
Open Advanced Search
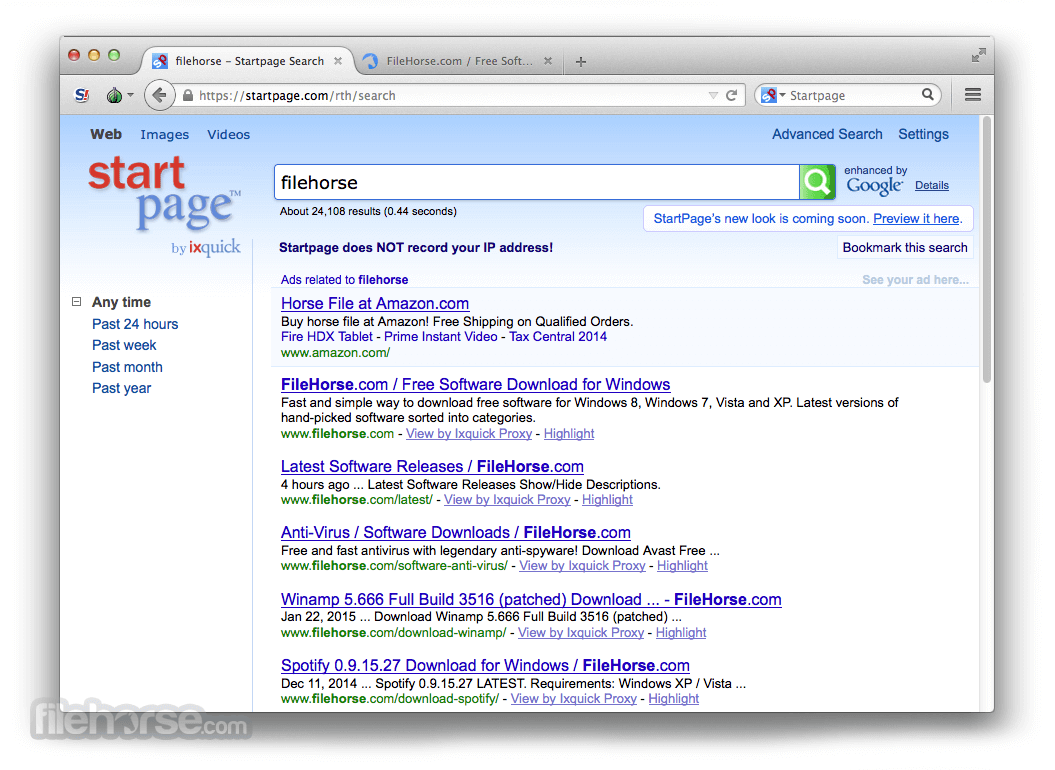827,134
